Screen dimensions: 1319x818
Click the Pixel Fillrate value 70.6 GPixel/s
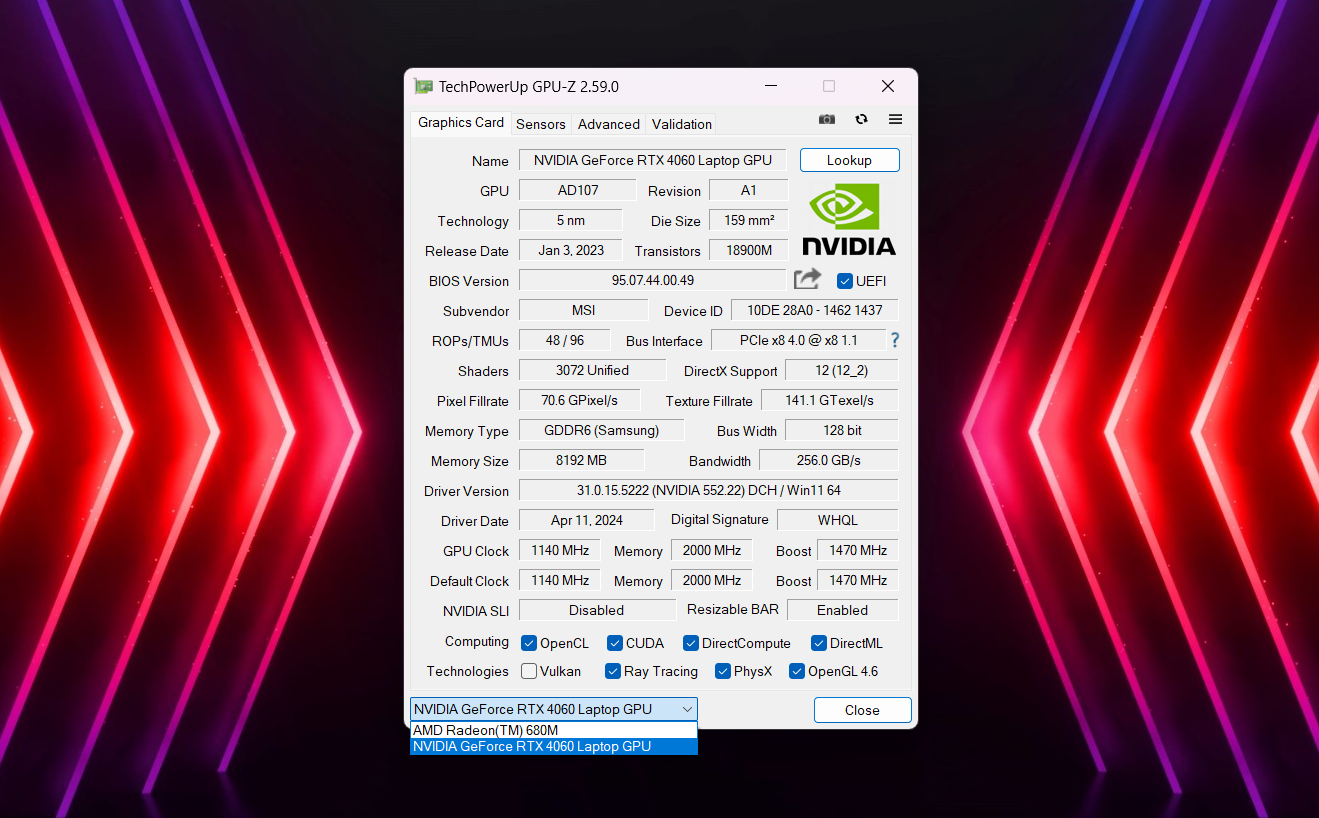point(580,400)
